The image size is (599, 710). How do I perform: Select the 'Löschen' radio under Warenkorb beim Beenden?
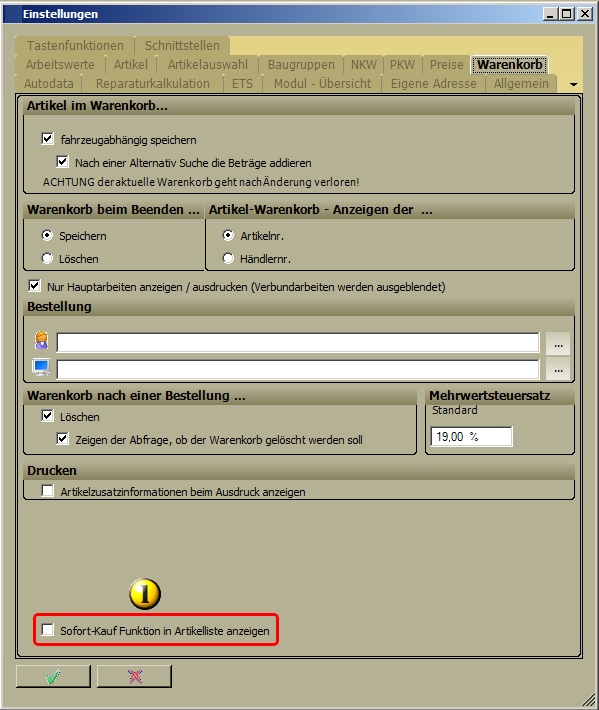point(47,259)
